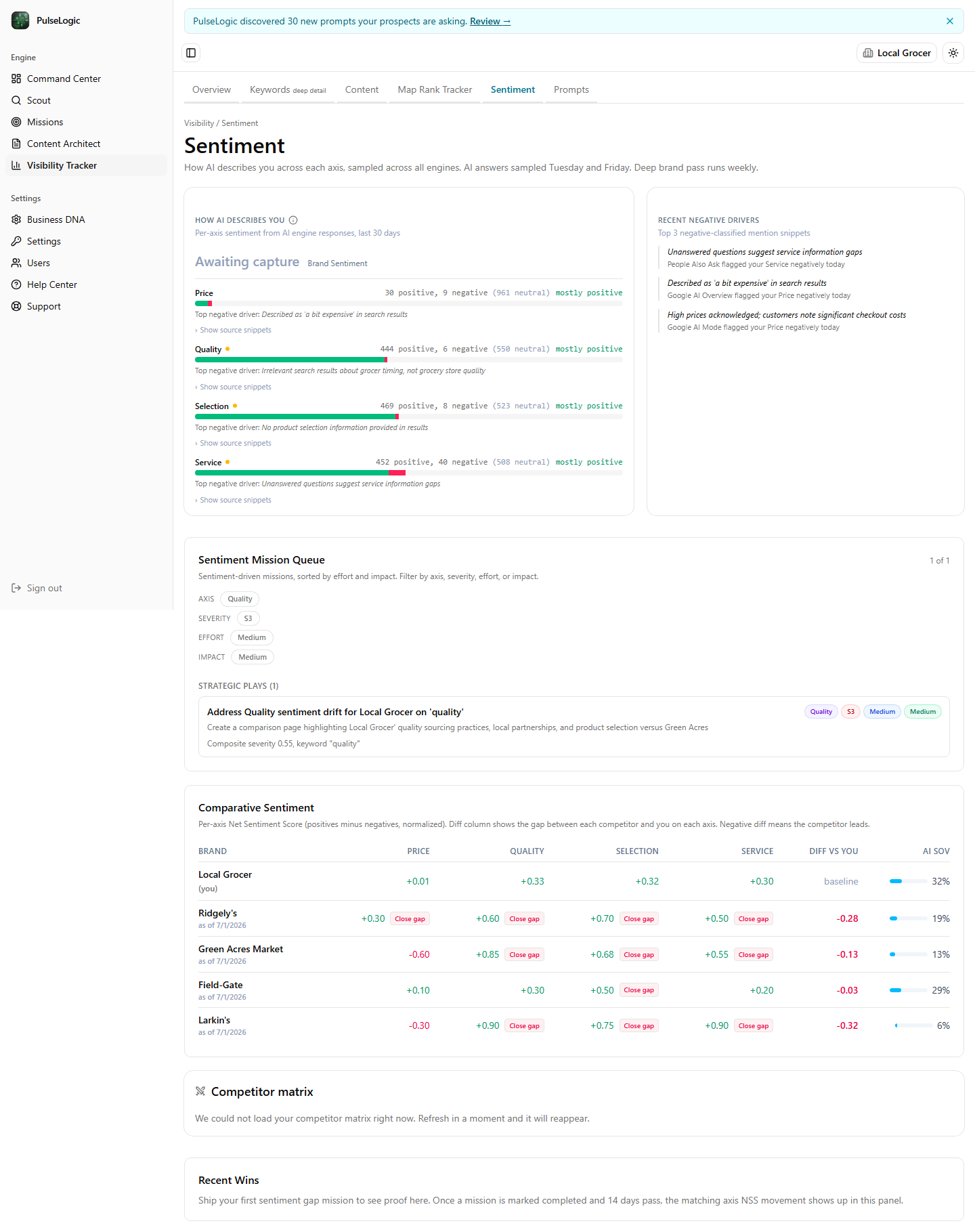Expand source snippets under Selection
Screen dimensions: 975x1232
(x=234, y=443)
